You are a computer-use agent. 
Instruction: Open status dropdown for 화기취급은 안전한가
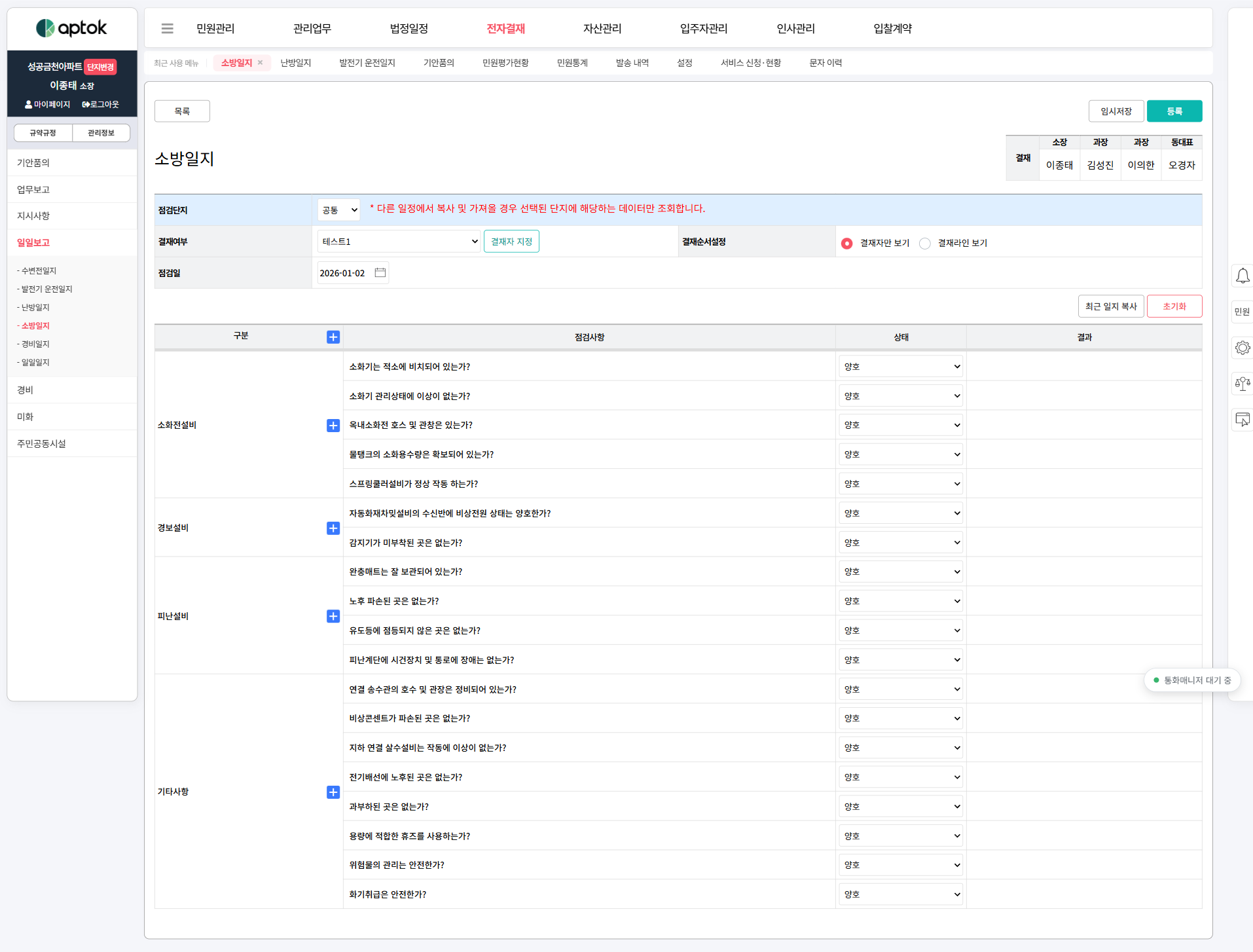pos(901,894)
